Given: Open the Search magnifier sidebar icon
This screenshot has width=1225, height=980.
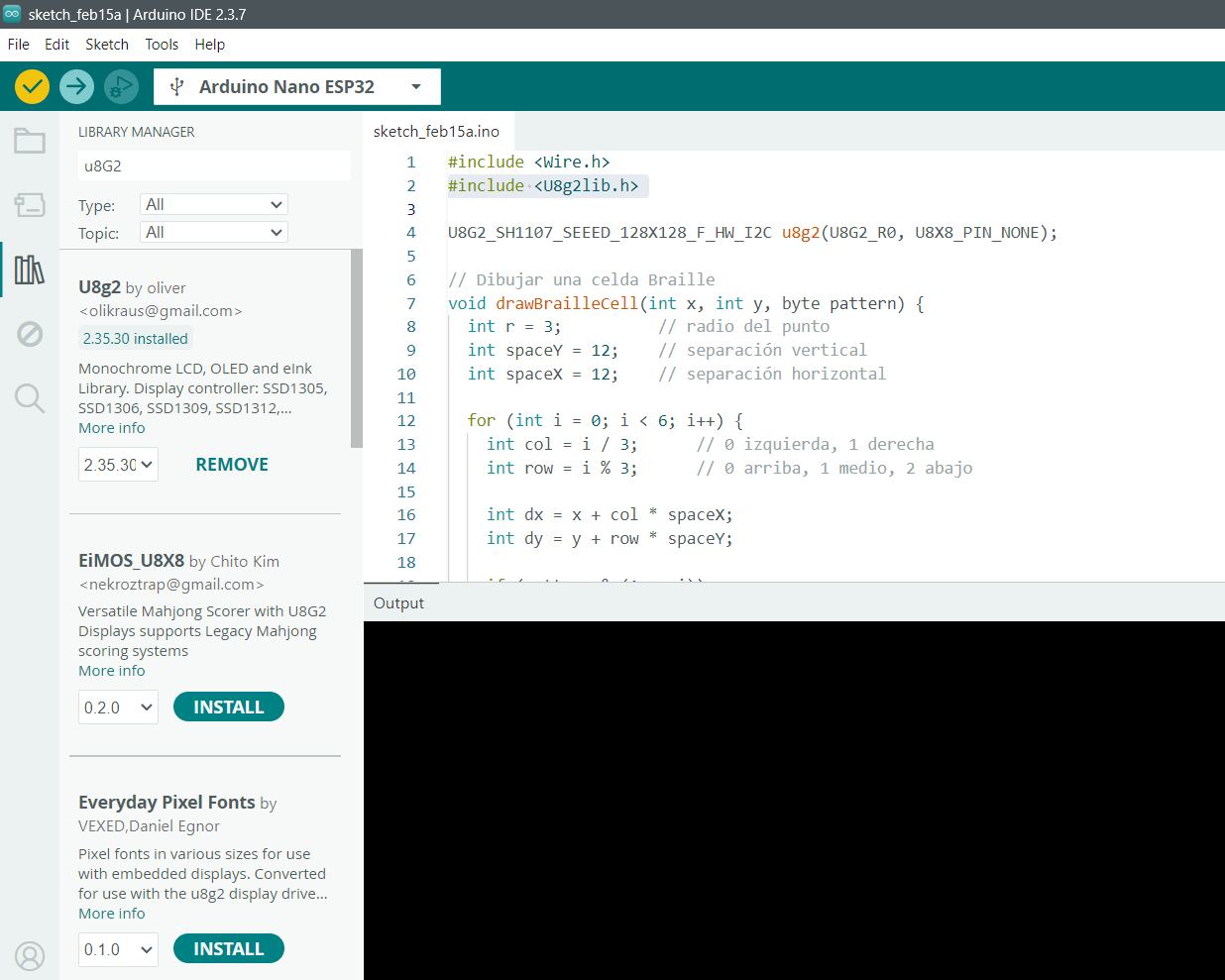Looking at the screenshot, I should (30, 398).
